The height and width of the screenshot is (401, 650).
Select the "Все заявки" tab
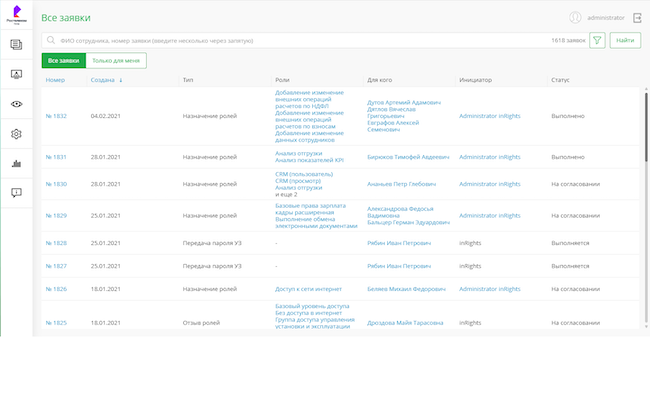click(x=64, y=61)
